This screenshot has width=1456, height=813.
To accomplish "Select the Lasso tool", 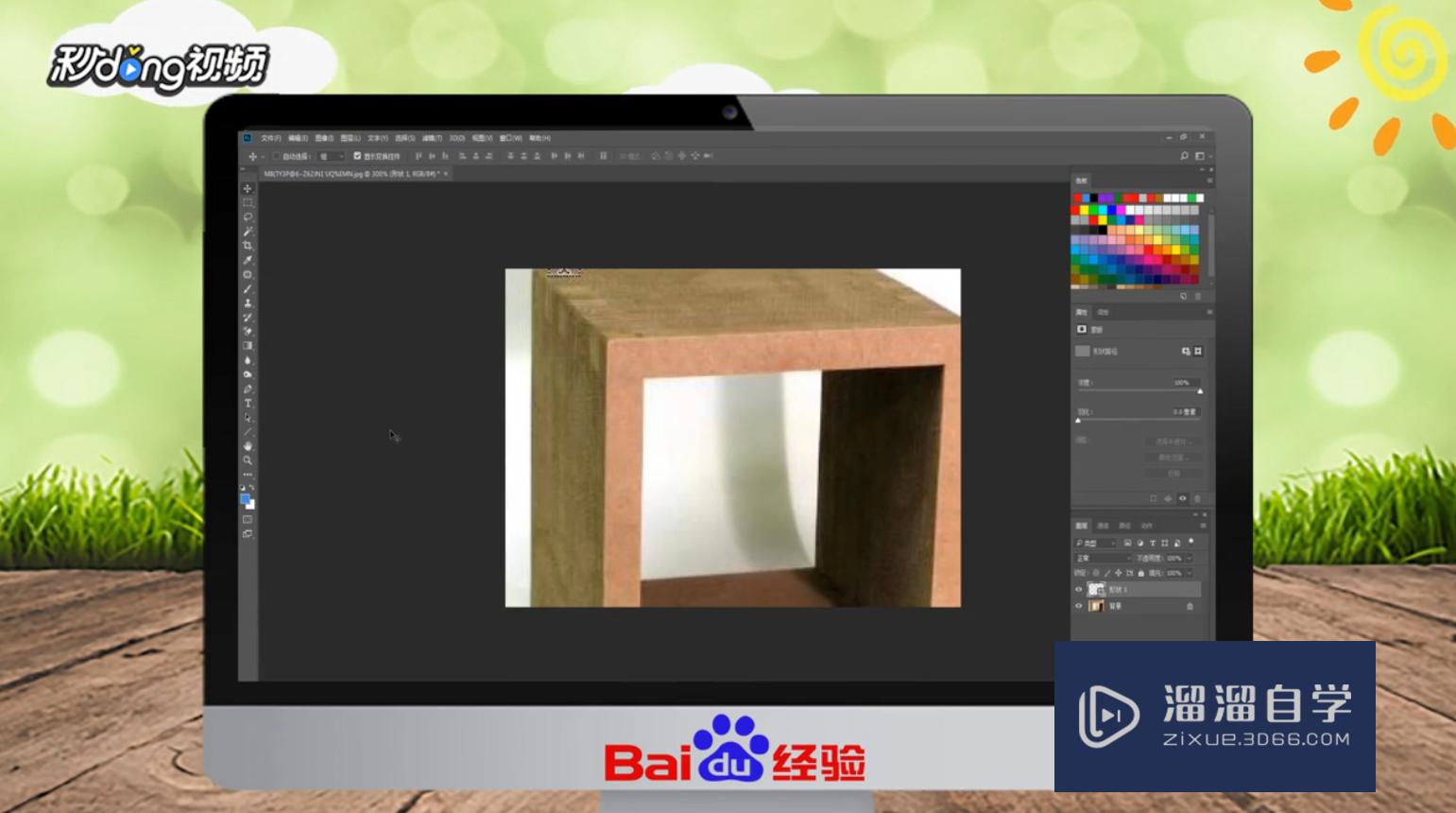I will (x=248, y=216).
